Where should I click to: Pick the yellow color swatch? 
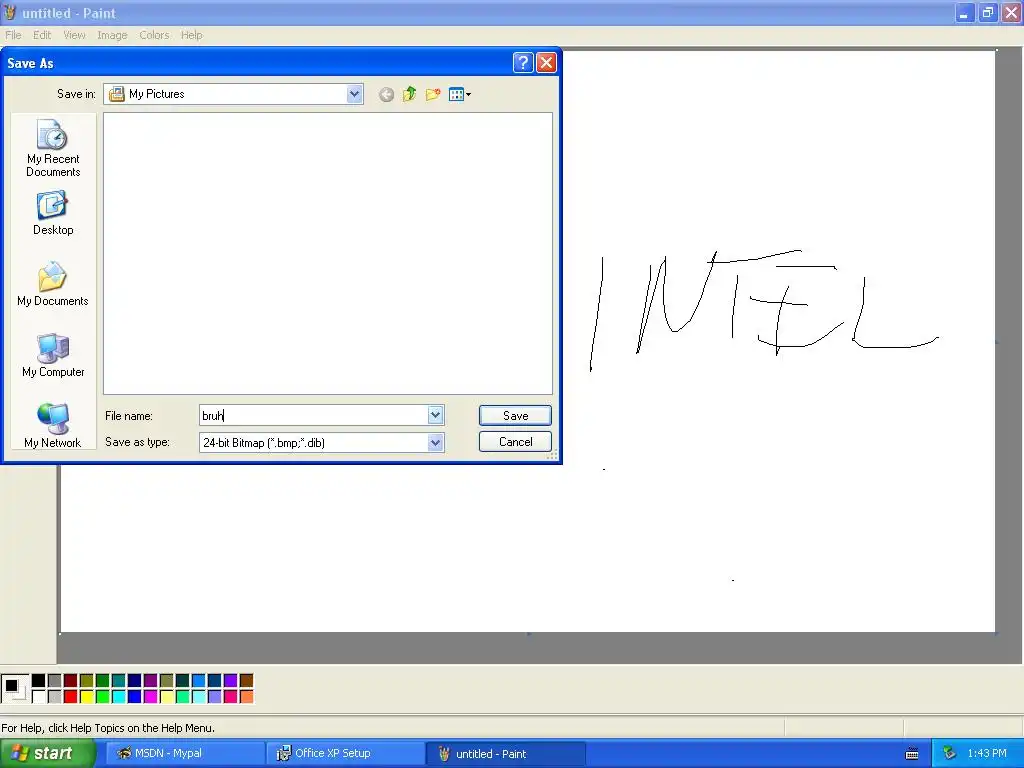(x=86, y=697)
